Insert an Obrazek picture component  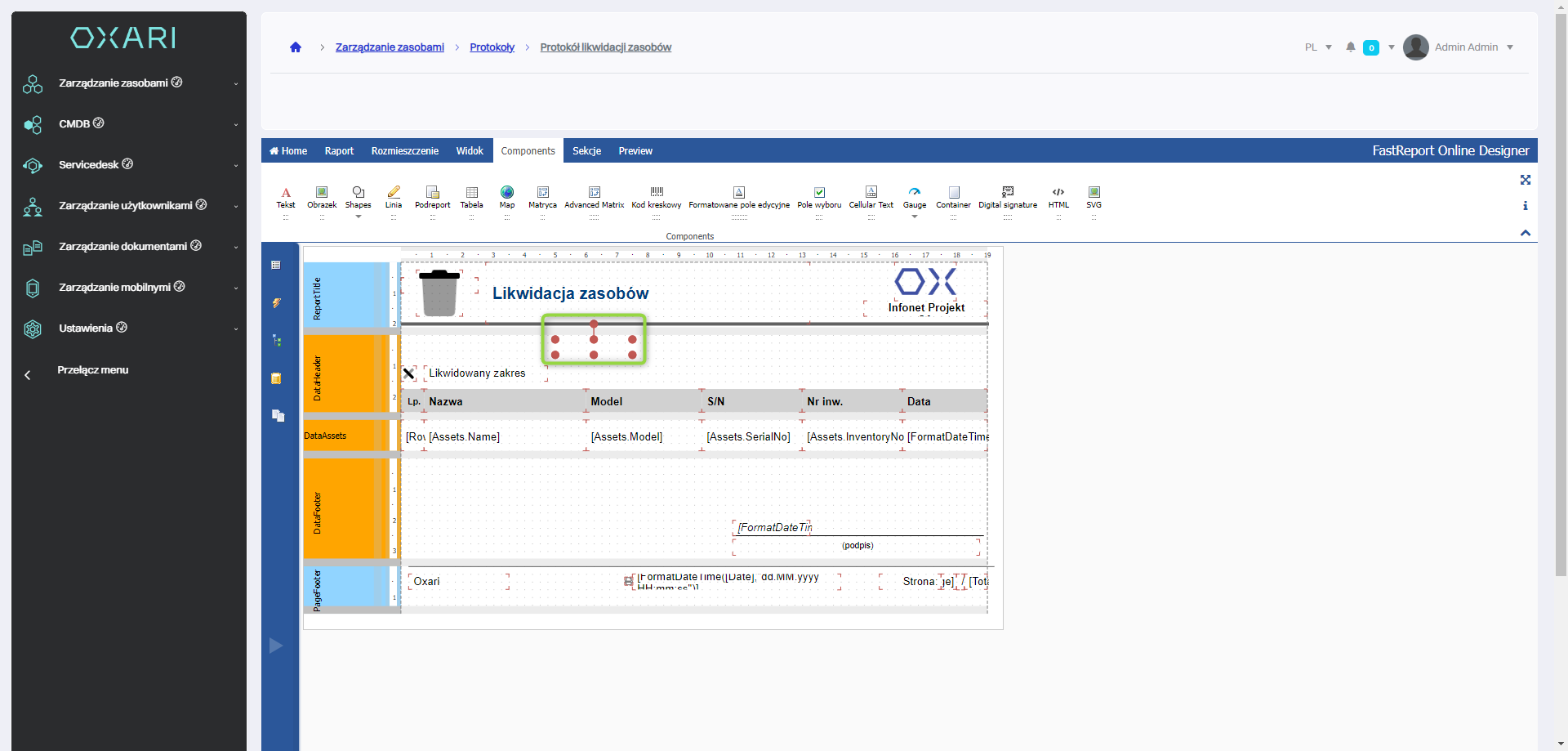coord(322,197)
